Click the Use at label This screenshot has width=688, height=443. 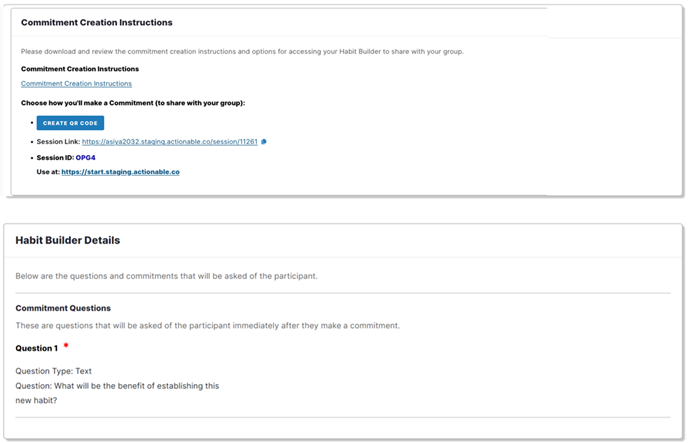pyautogui.click(x=48, y=172)
